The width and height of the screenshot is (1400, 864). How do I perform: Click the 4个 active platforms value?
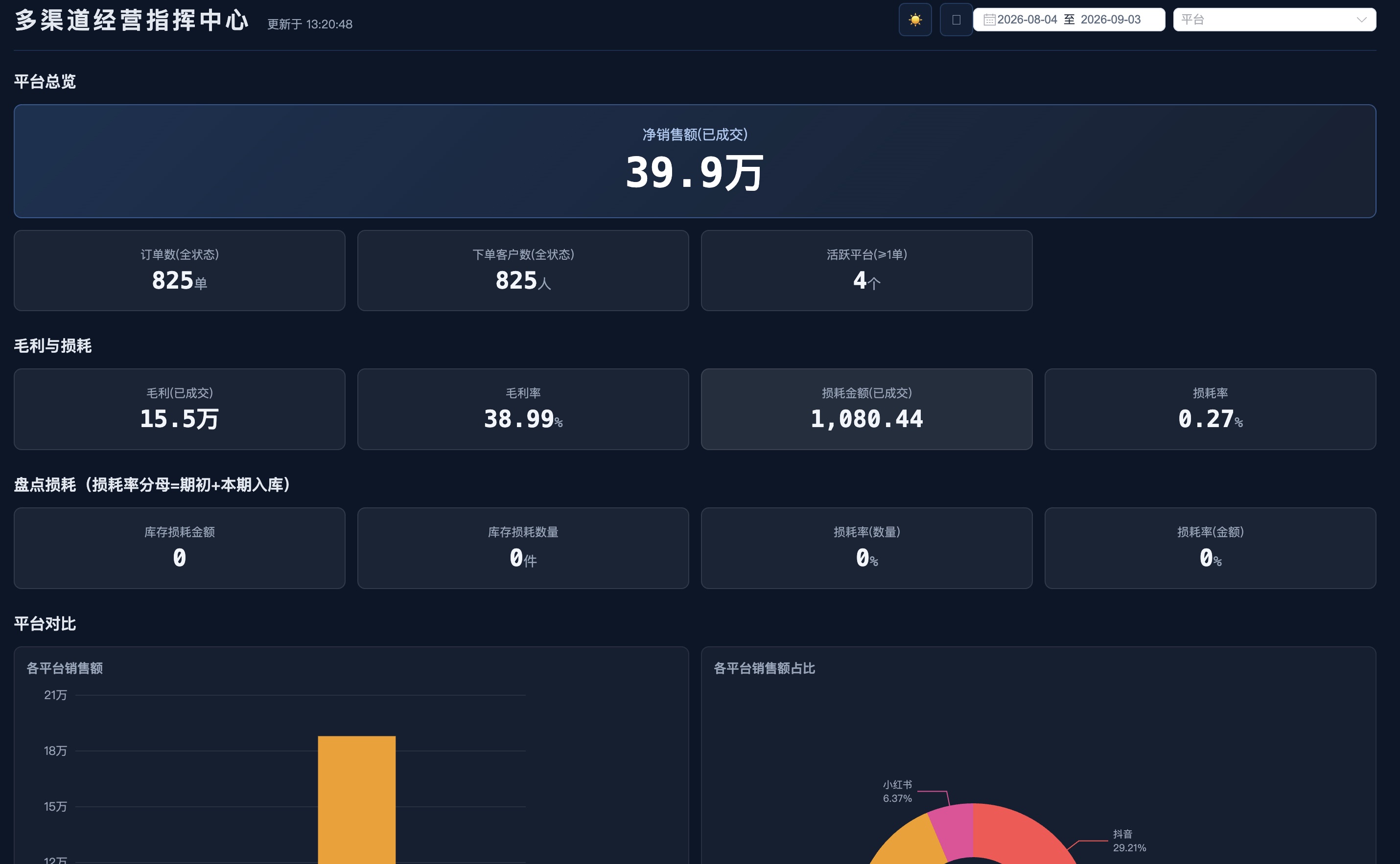pos(866,280)
